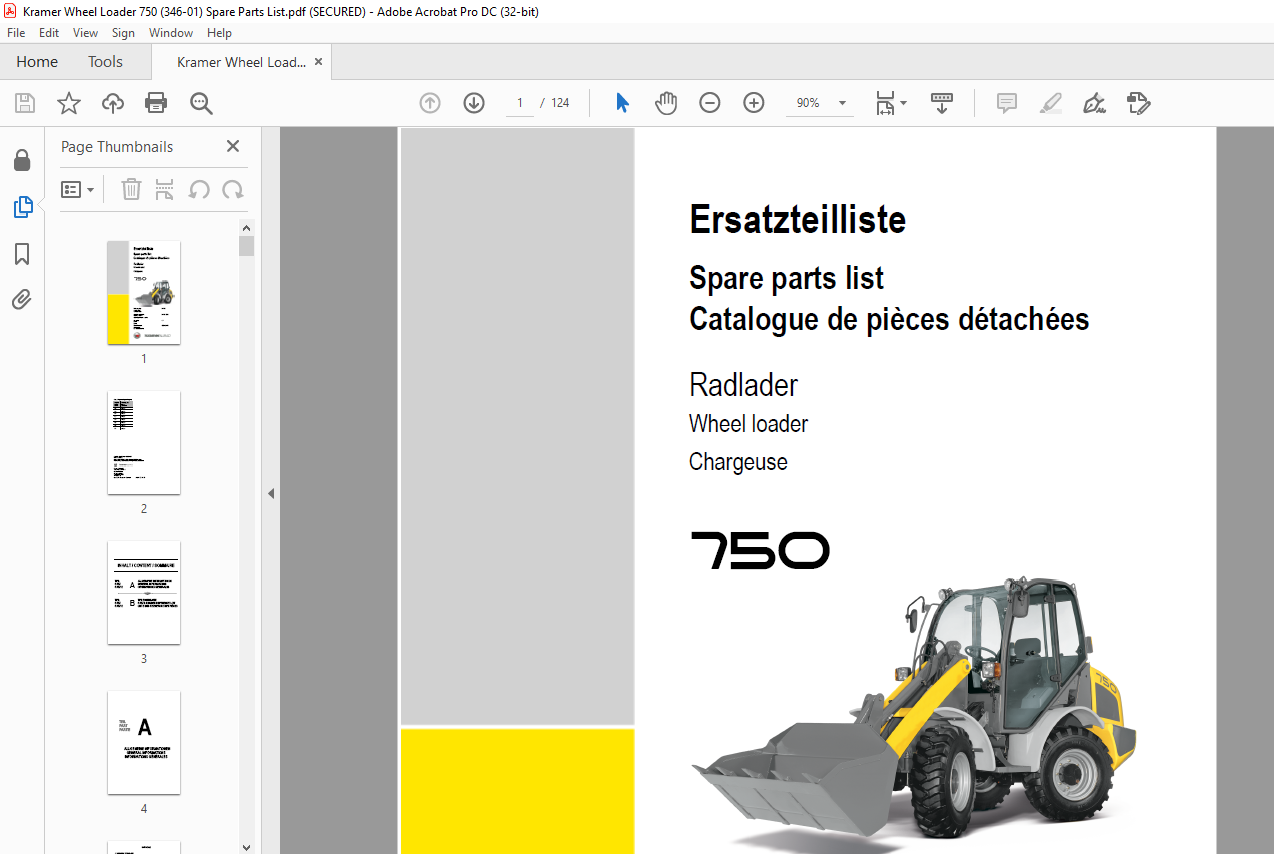Open the View menu
Screen dimensions: 1274x854
click(x=85, y=33)
